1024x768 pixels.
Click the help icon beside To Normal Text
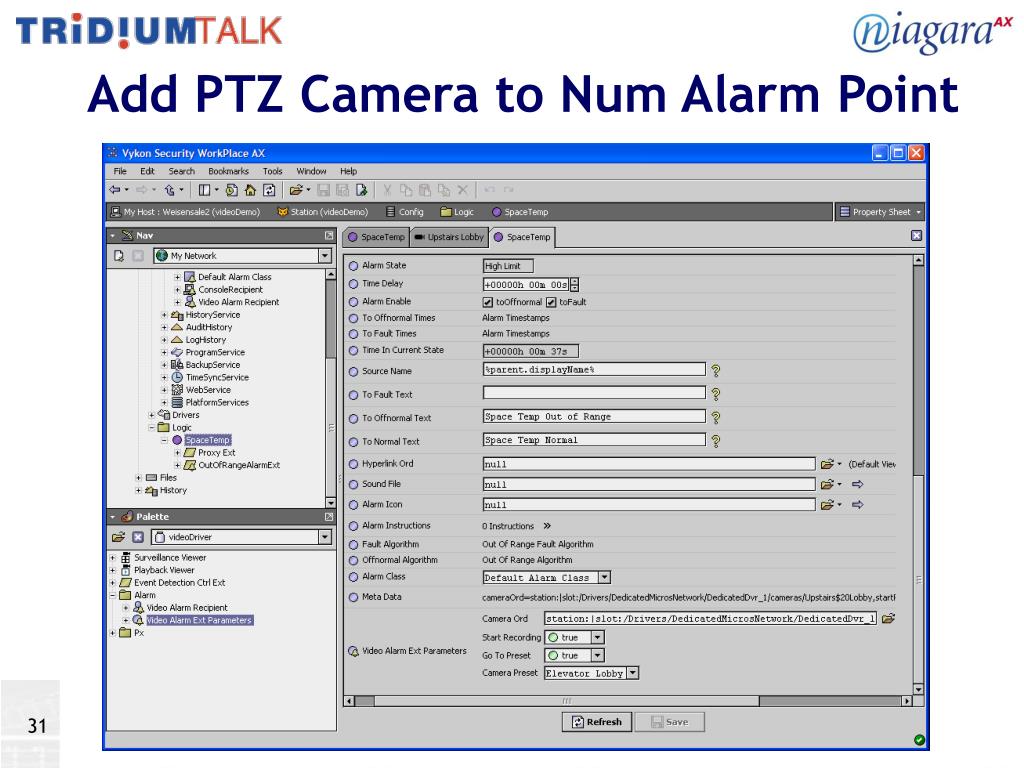tap(716, 441)
